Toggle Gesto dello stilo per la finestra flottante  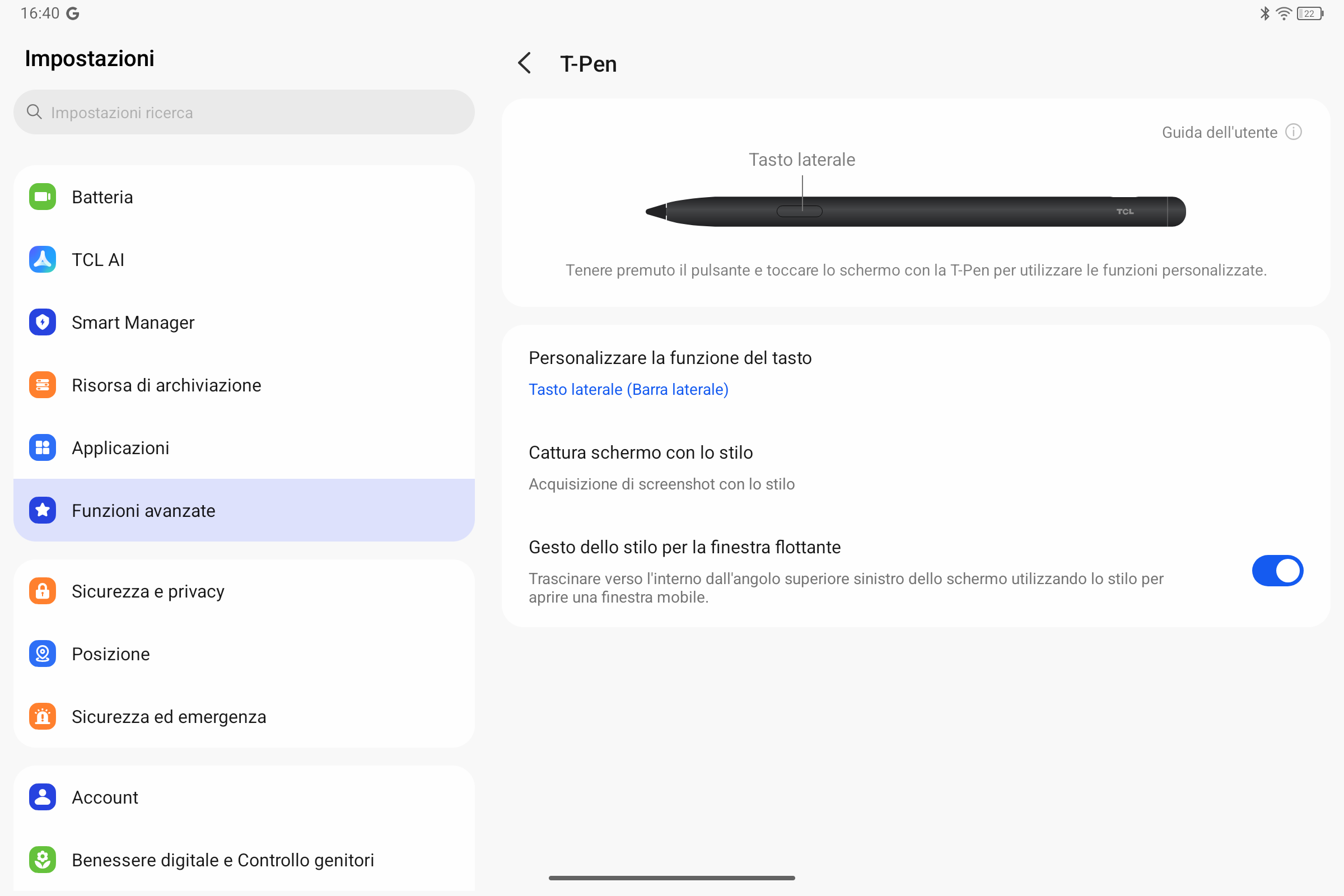[x=1277, y=571]
